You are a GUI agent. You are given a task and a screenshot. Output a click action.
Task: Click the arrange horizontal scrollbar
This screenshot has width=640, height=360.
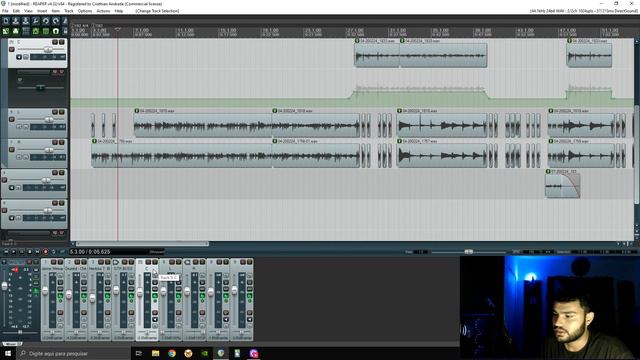tap(142, 244)
